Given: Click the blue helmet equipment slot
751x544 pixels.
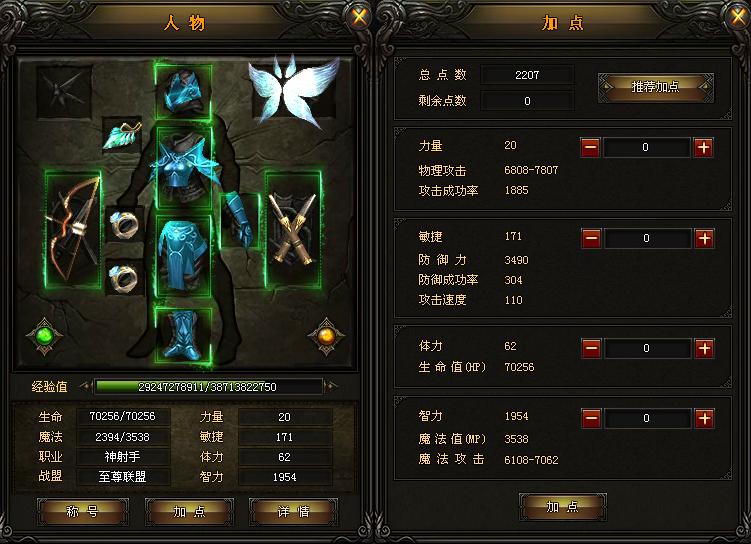Looking at the screenshot, I should pyautogui.click(x=183, y=91).
